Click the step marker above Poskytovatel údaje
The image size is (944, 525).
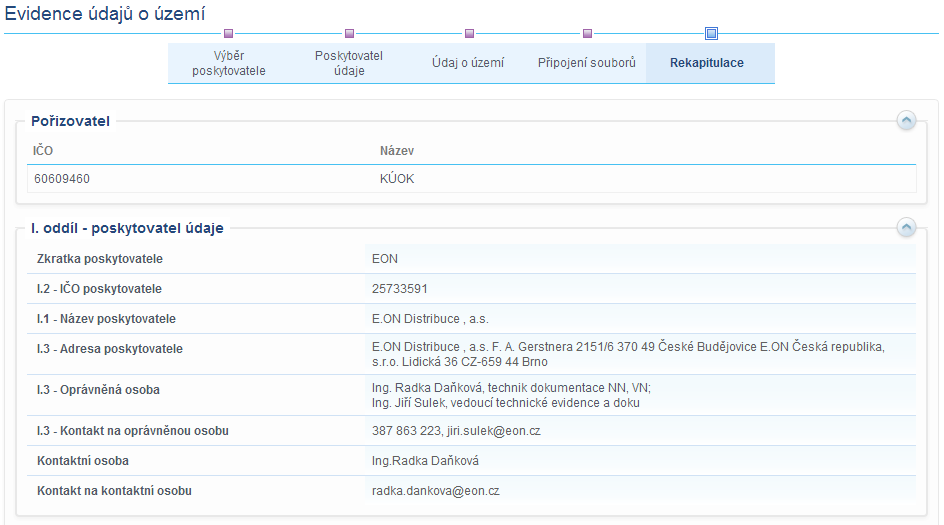(x=349, y=34)
